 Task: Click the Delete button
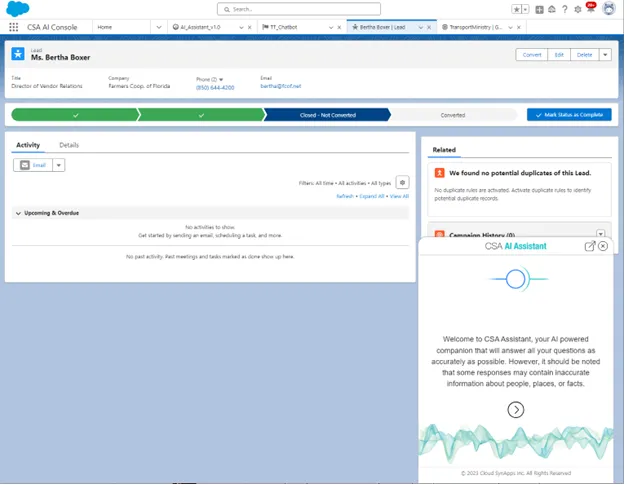pos(587,55)
